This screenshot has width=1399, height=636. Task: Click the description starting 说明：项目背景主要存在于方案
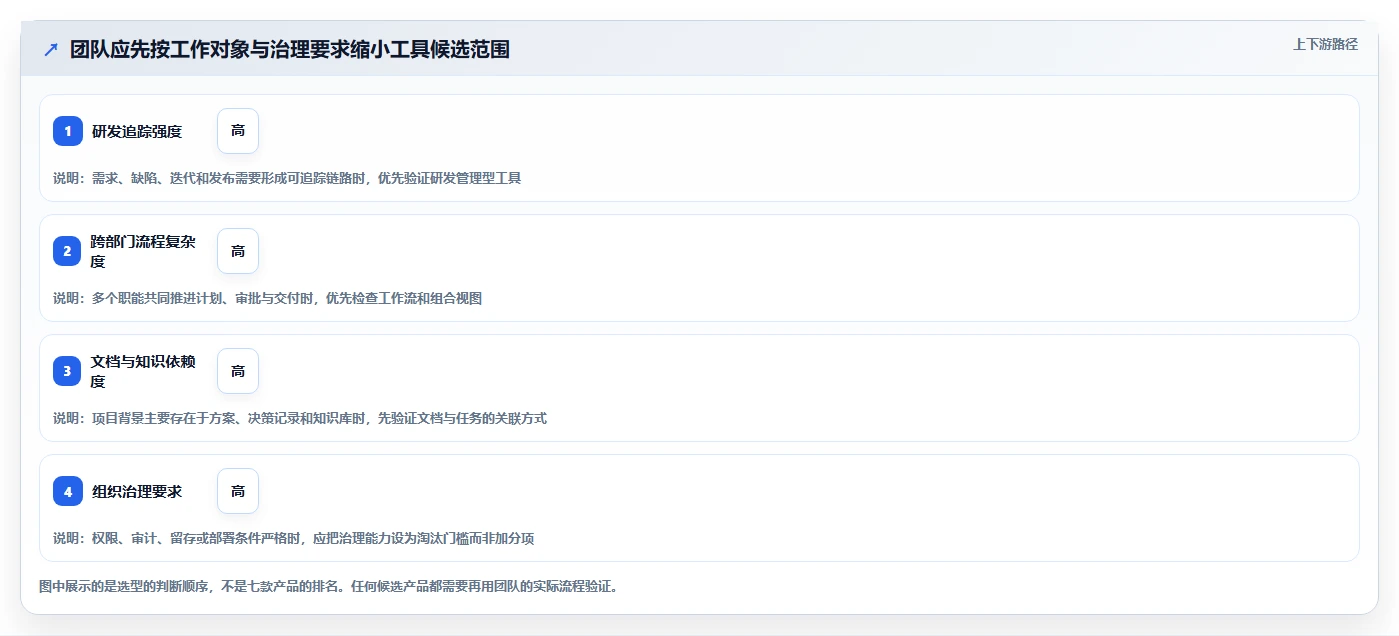click(x=300, y=418)
